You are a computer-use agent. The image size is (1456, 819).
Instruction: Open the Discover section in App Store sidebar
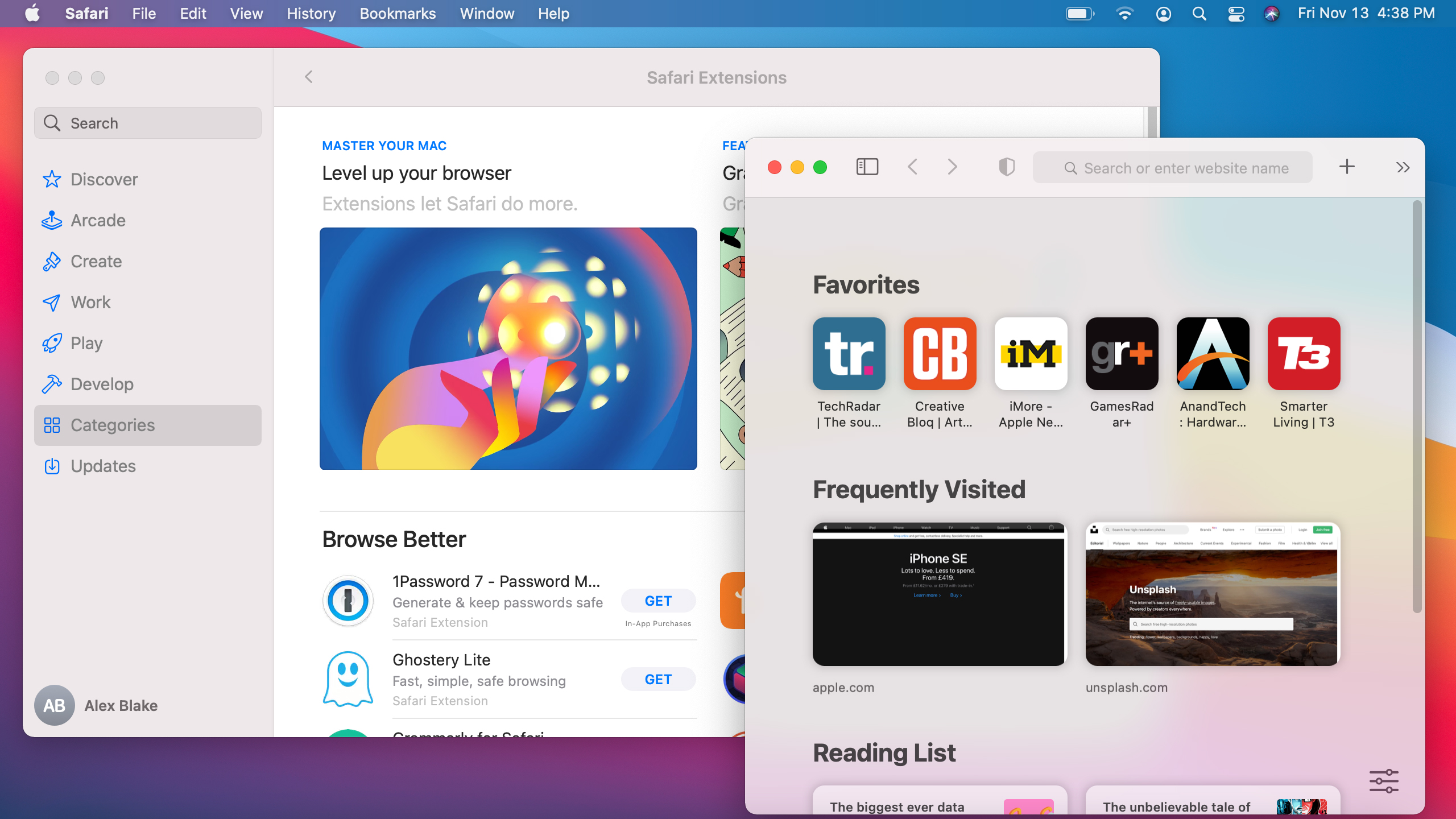[148, 179]
